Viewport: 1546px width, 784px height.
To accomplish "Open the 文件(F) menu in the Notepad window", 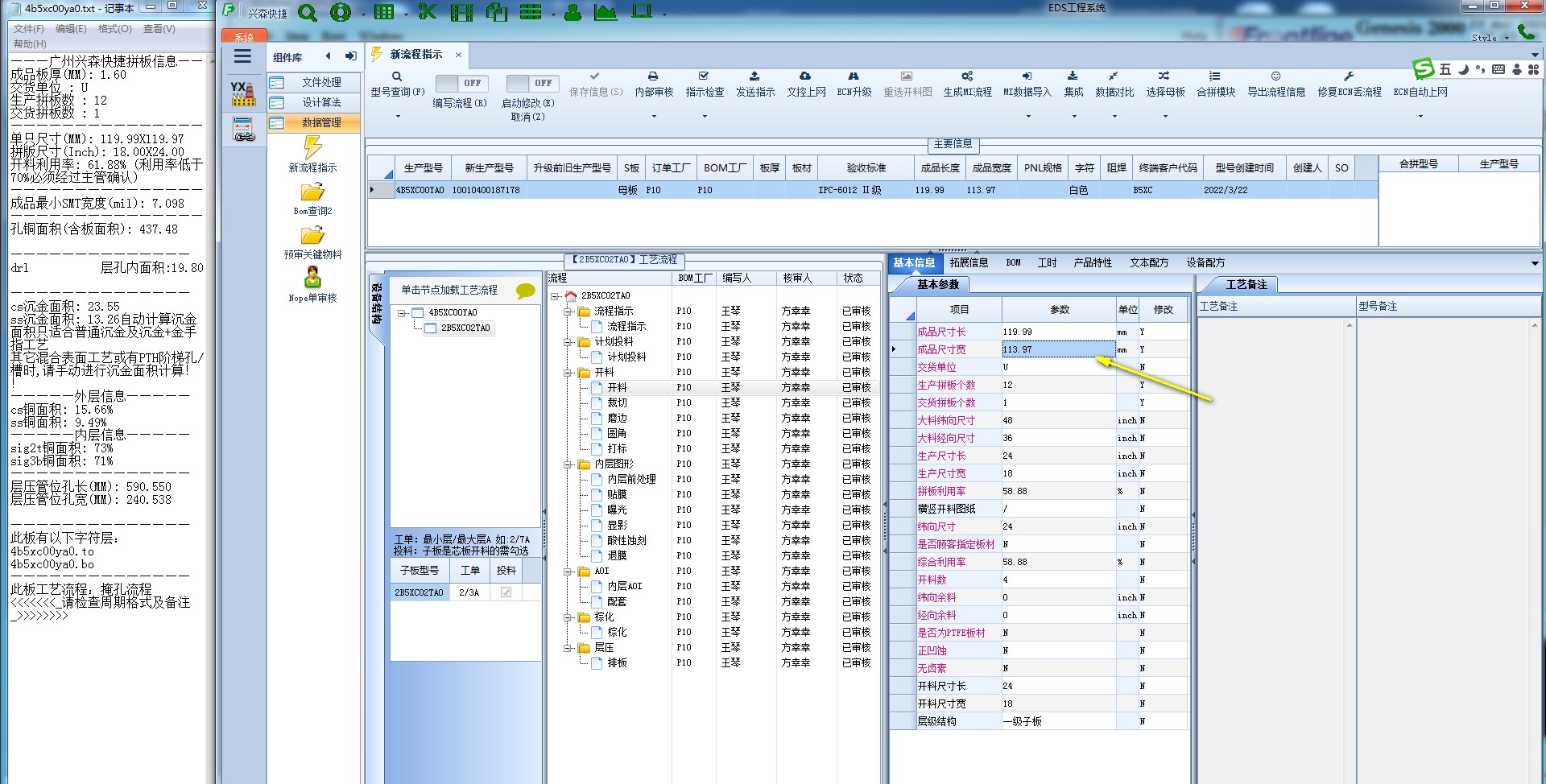I will [29, 29].
